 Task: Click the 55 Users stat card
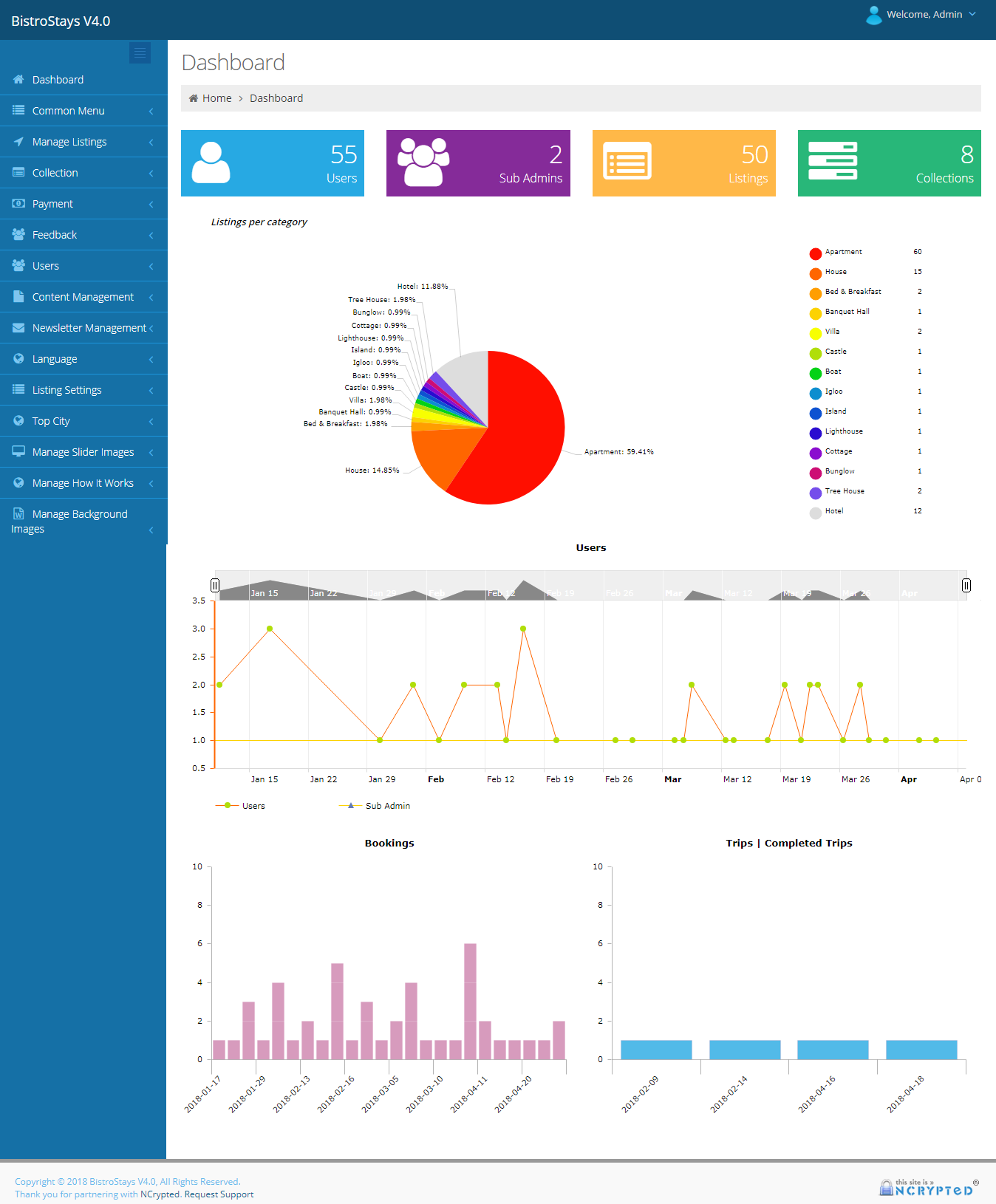(273, 163)
